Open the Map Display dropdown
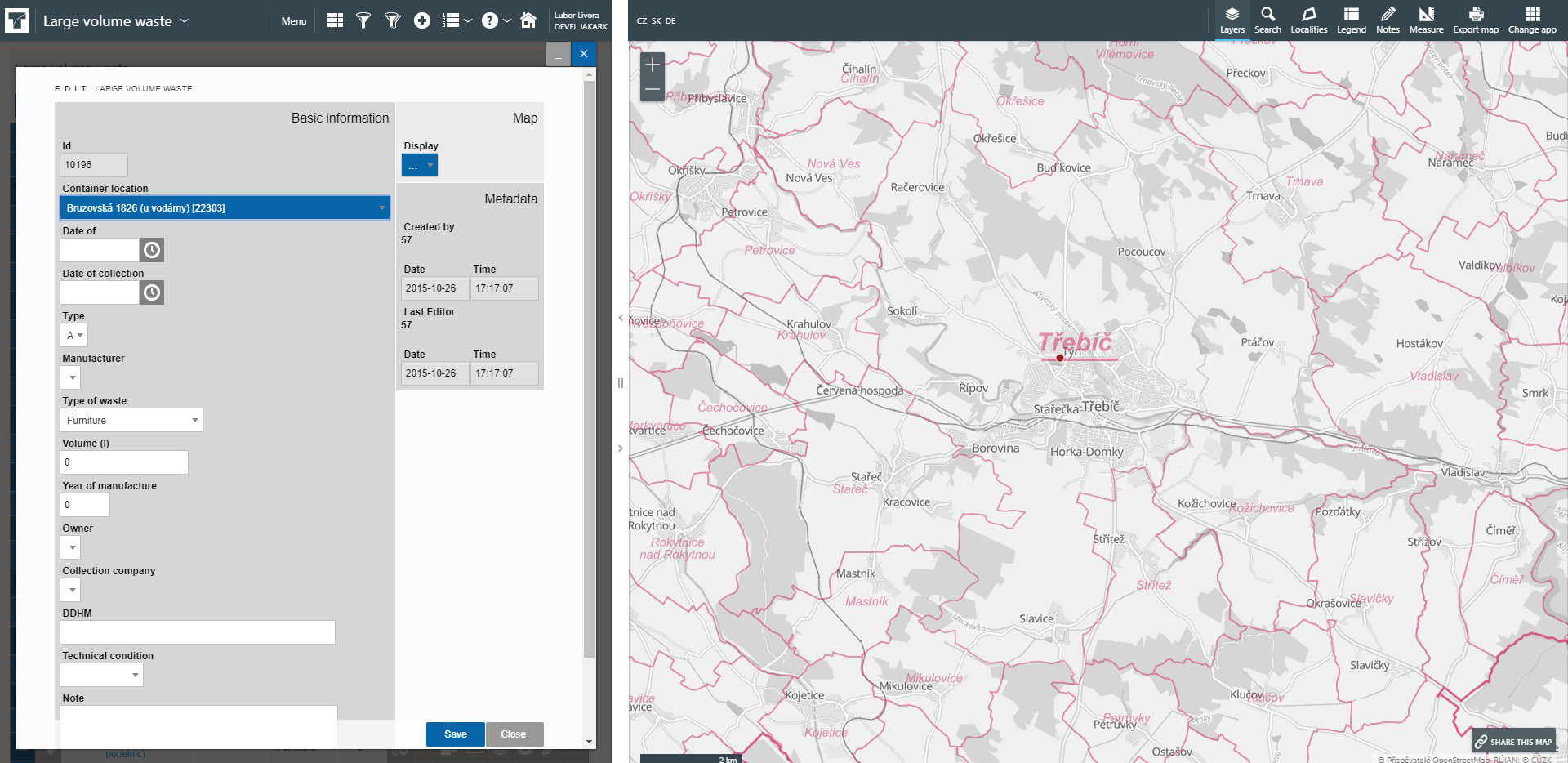The width and height of the screenshot is (1568, 763). click(x=420, y=165)
